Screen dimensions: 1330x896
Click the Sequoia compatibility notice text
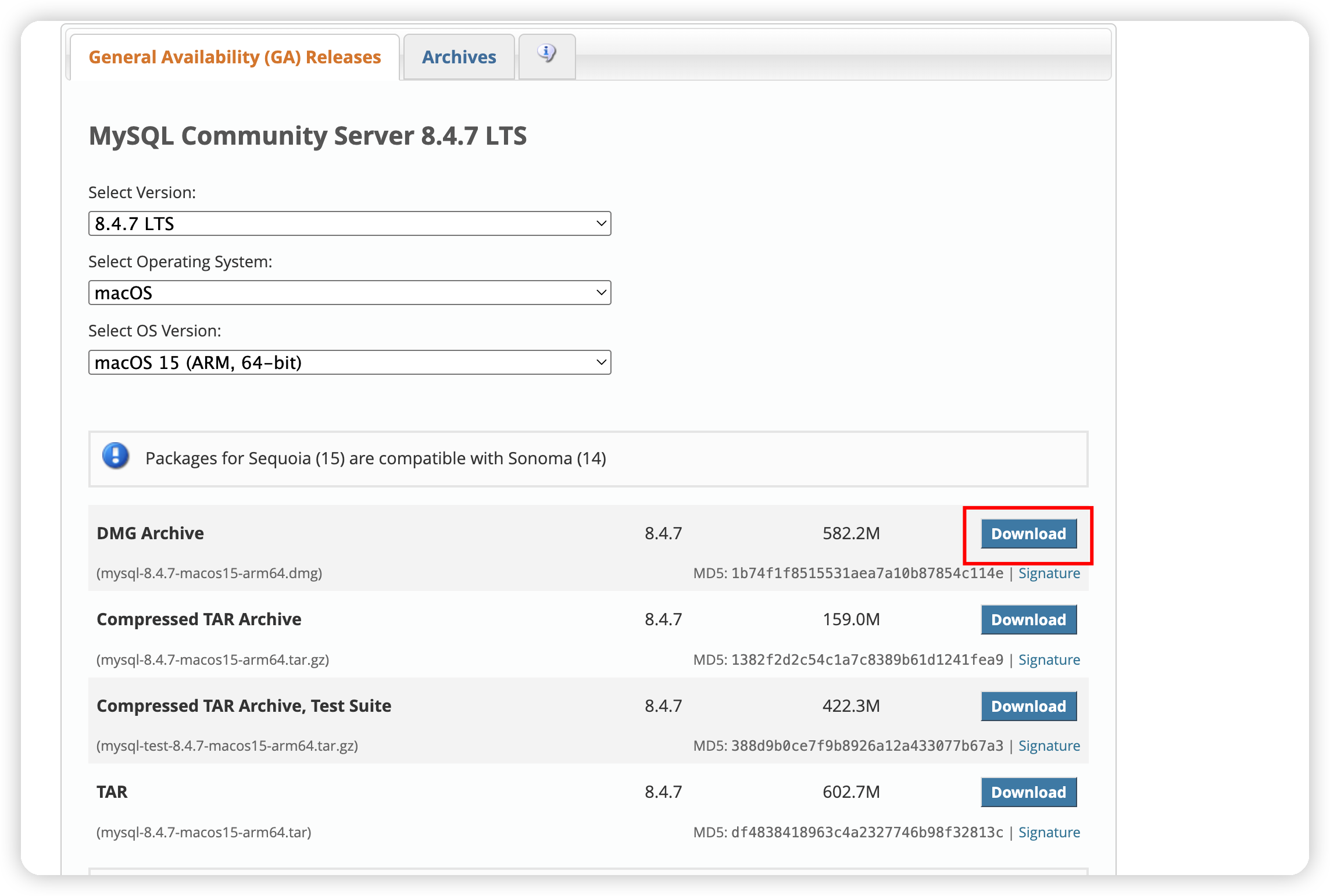click(376, 458)
